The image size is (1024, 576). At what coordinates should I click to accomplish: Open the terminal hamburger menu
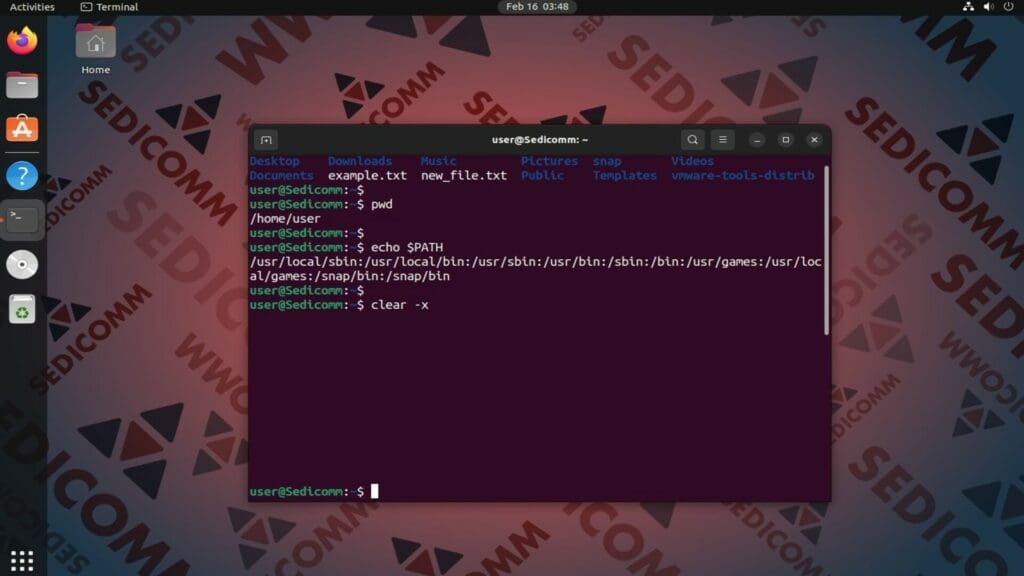pyautogui.click(x=722, y=140)
